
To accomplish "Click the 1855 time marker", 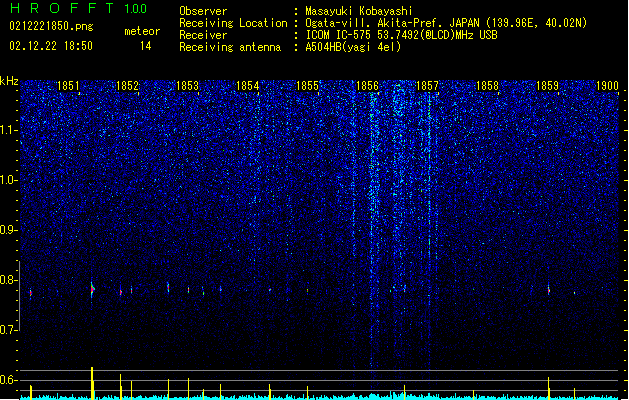I will (x=307, y=85).
